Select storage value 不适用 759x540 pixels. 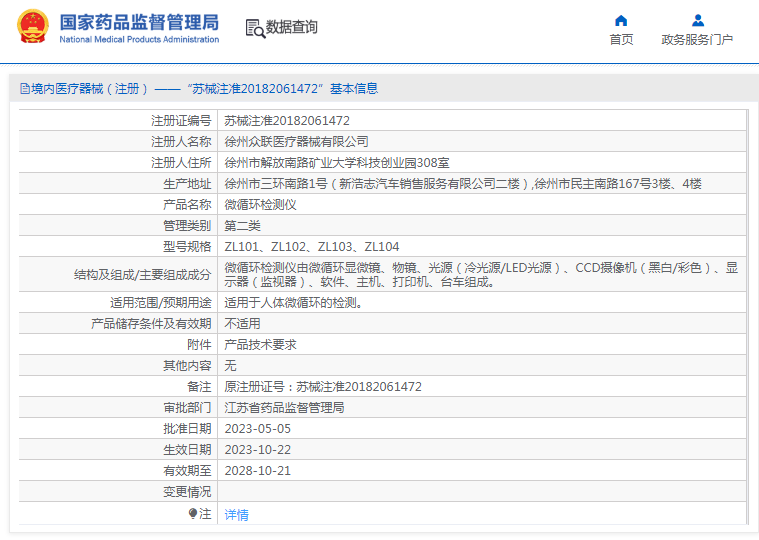[243, 324]
